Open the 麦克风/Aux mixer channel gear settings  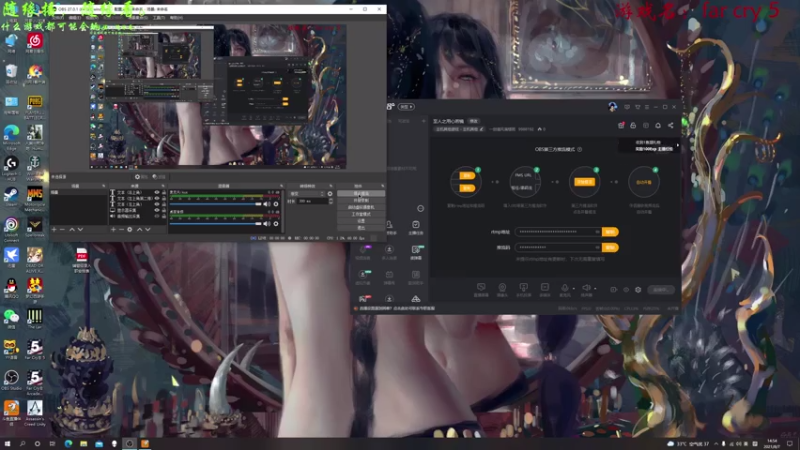(x=276, y=204)
